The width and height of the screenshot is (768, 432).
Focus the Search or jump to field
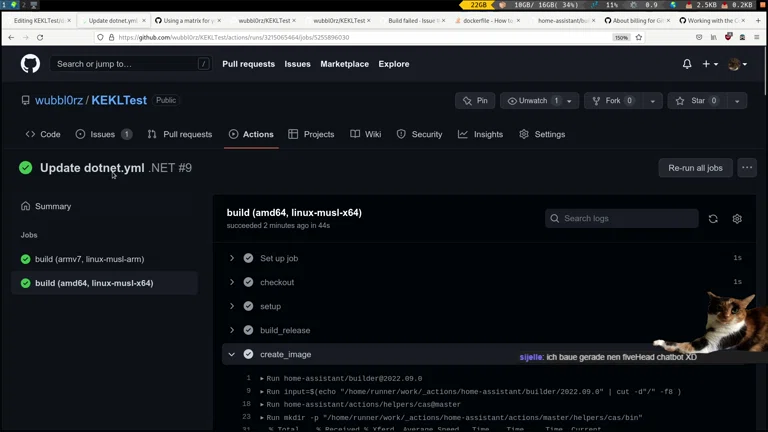[x=131, y=64]
